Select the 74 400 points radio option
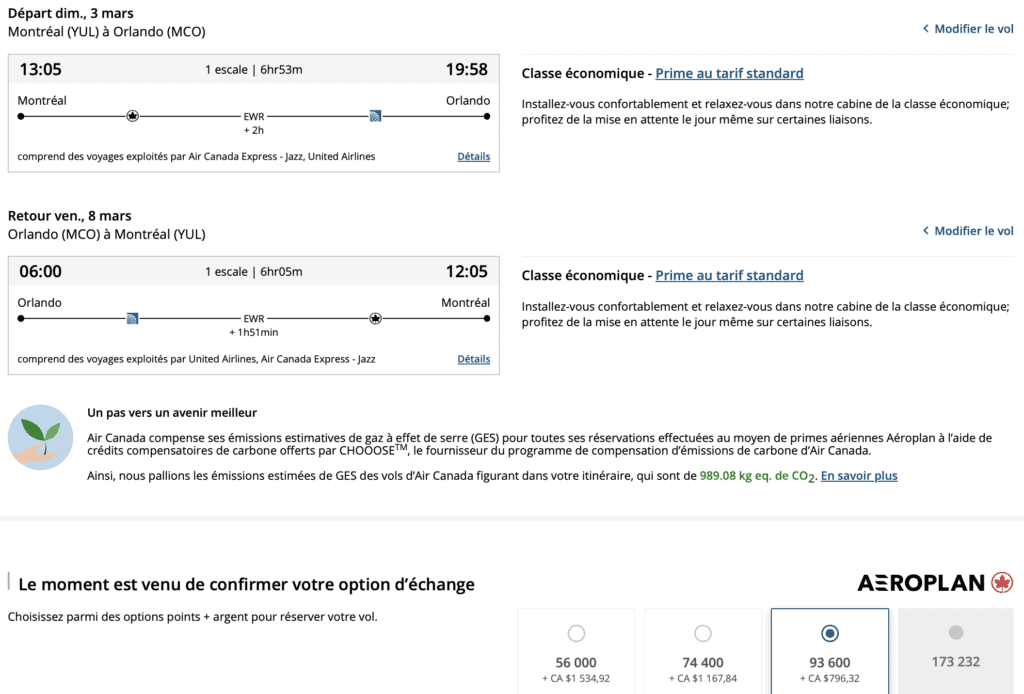The image size is (1024, 694). click(703, 633)
